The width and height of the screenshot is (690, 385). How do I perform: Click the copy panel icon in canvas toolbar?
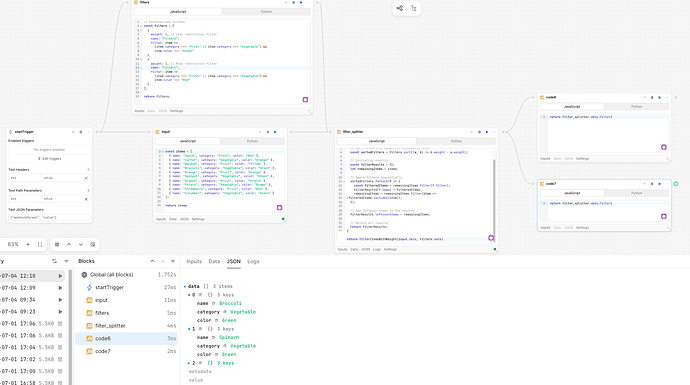(92, 244)
